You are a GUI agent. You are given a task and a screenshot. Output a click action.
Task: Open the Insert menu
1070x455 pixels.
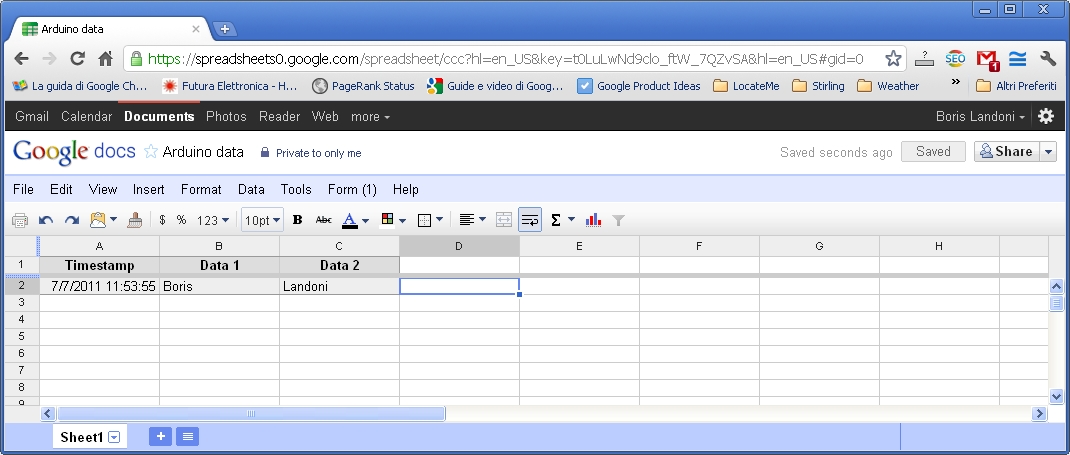click(x=149, y=189)
